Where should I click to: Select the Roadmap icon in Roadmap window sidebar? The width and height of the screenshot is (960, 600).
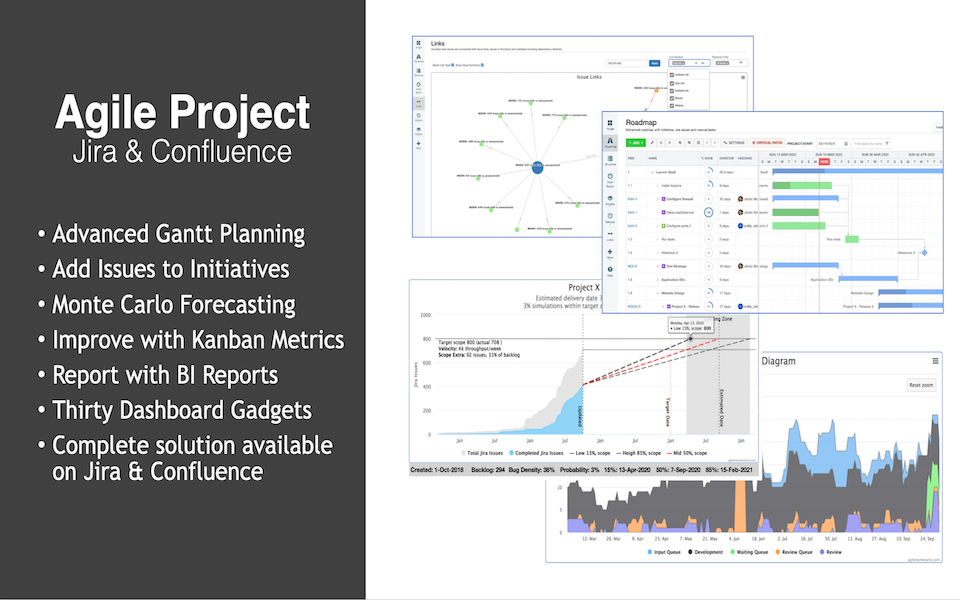tap(610, 143)
